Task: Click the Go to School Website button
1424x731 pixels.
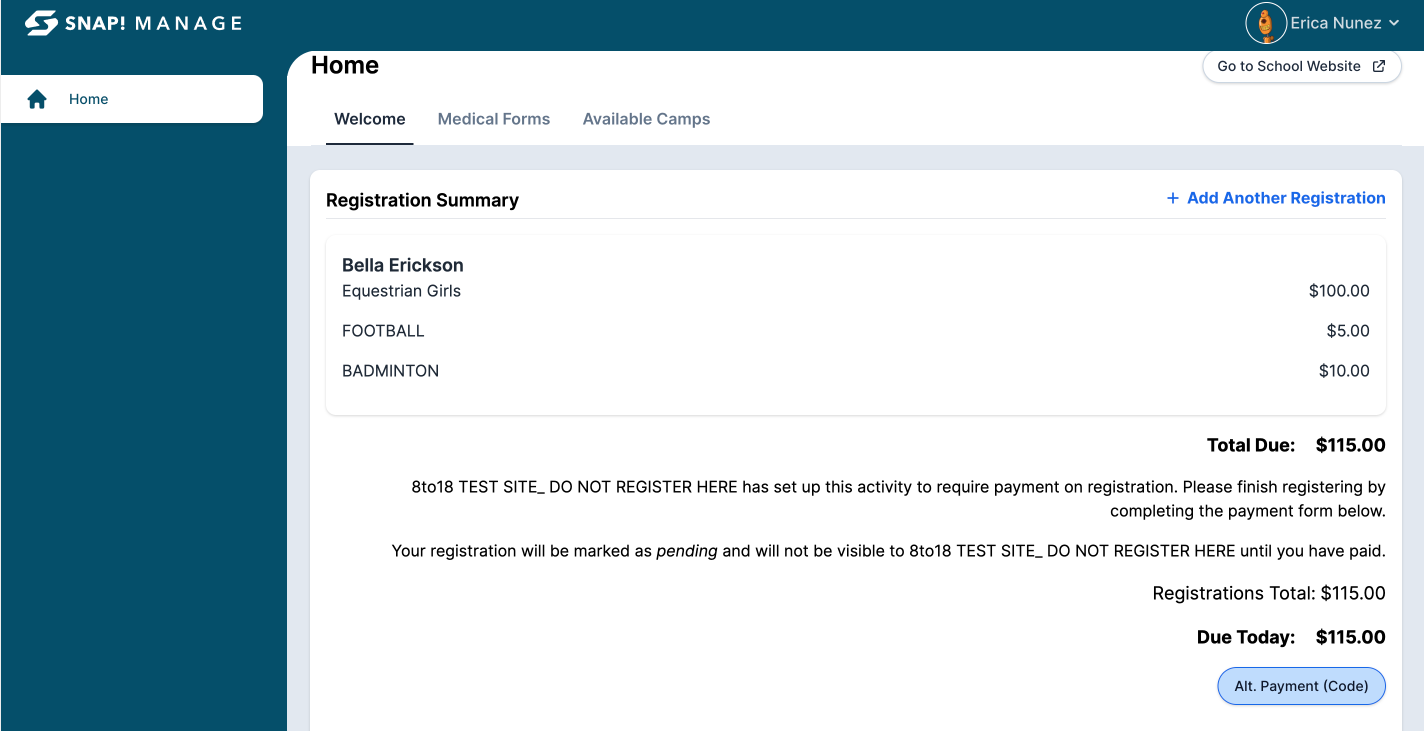Action: (1301, 65)
